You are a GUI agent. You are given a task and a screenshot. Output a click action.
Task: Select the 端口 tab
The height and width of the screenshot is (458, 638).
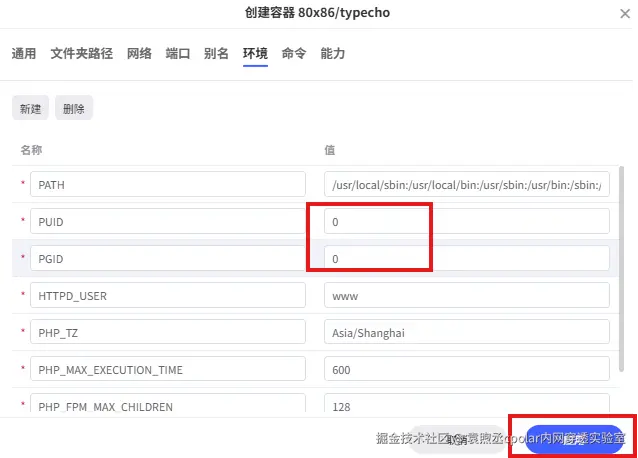[x=178, y=53]
